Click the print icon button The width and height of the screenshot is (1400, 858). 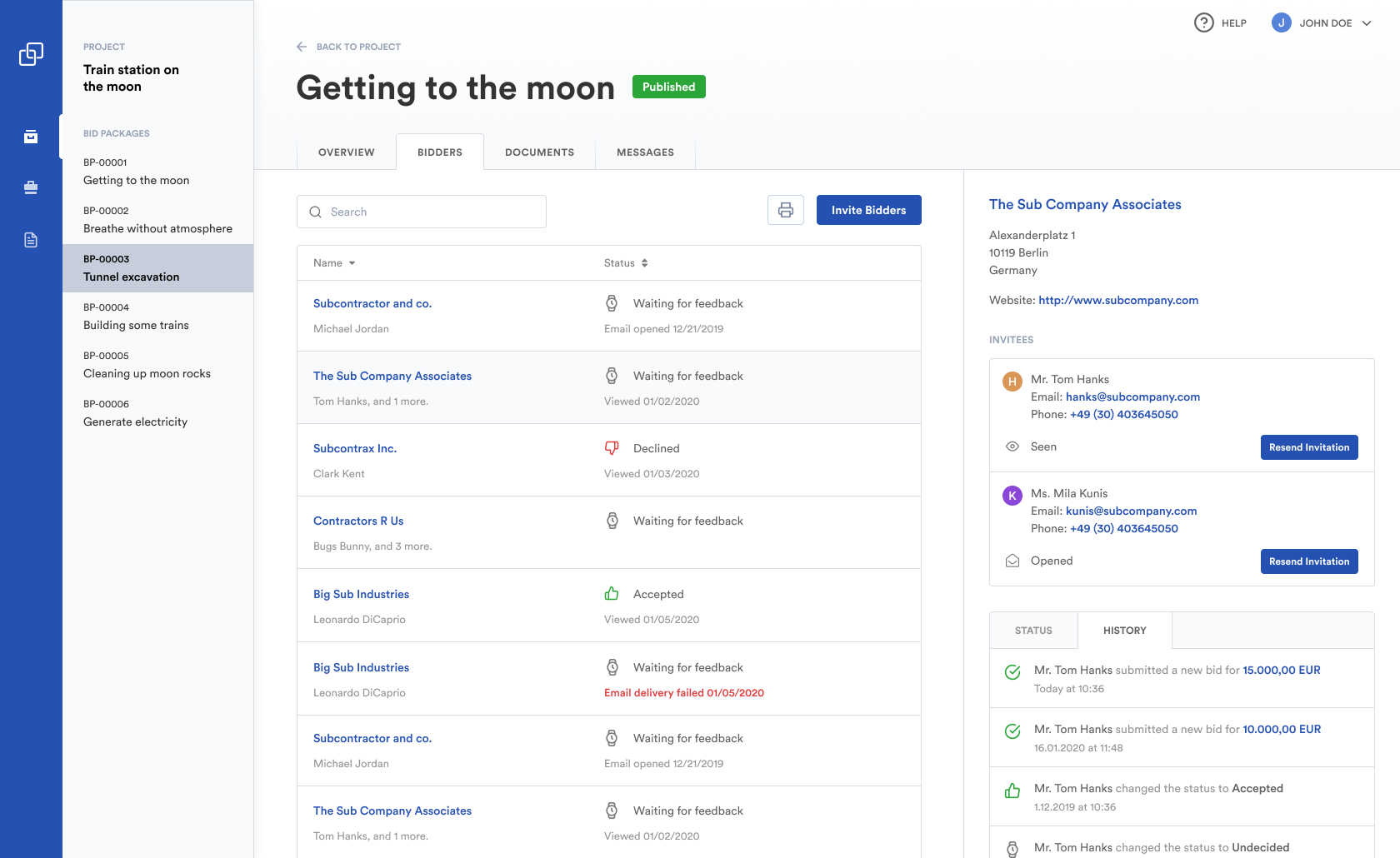pos(785,211)
